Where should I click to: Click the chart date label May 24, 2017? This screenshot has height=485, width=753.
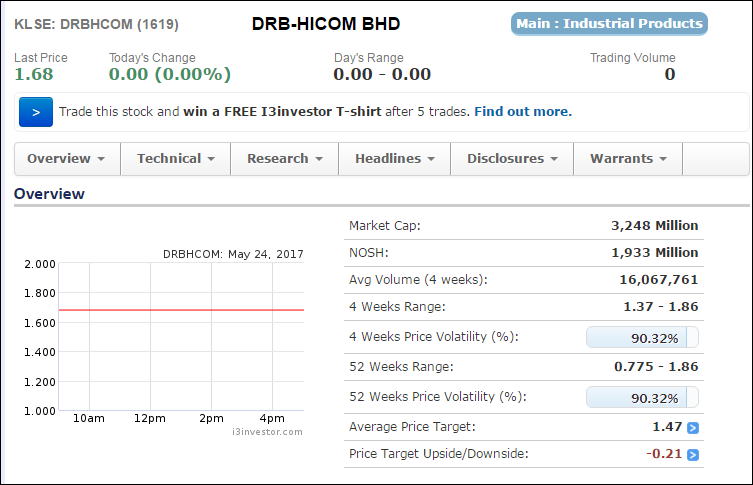coord(266,254)
